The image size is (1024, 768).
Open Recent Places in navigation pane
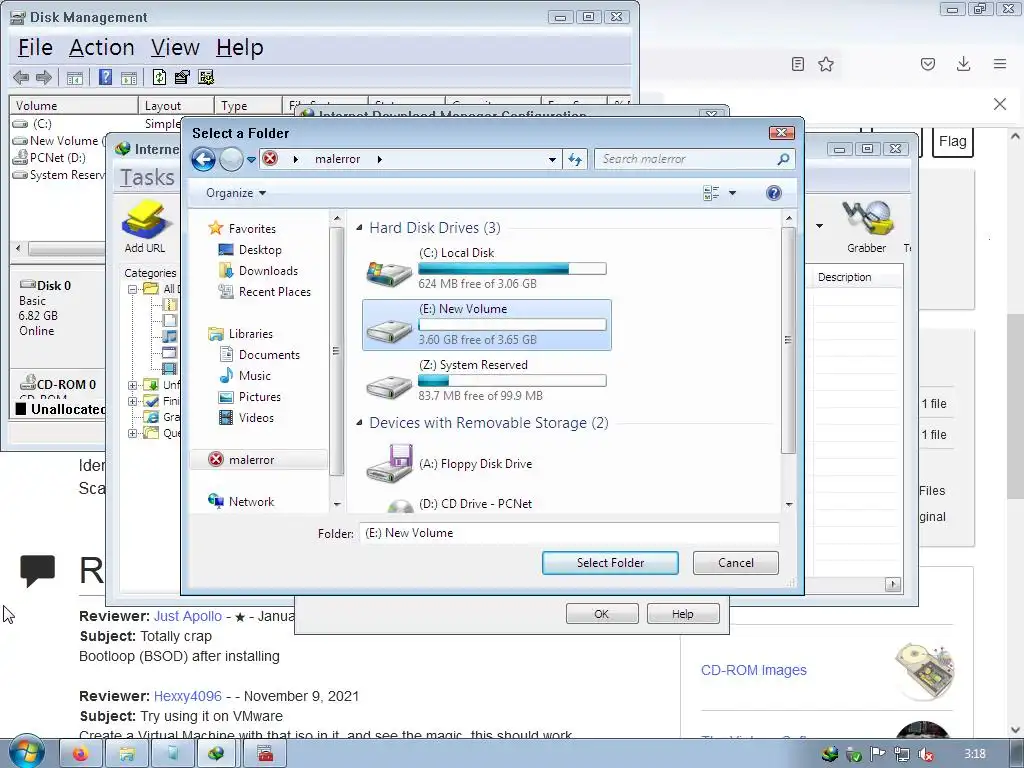coord(274,292)
